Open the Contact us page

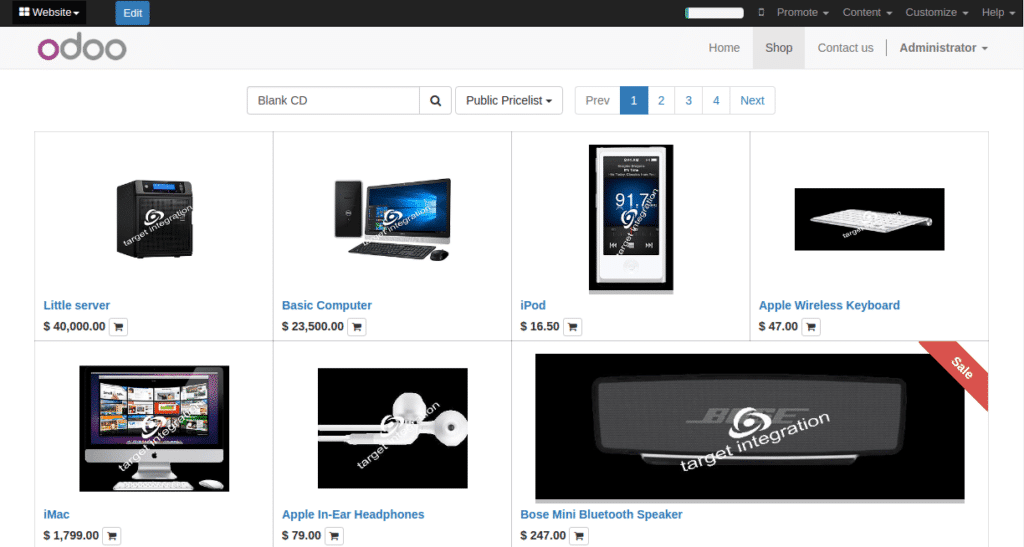pos(845,48)
